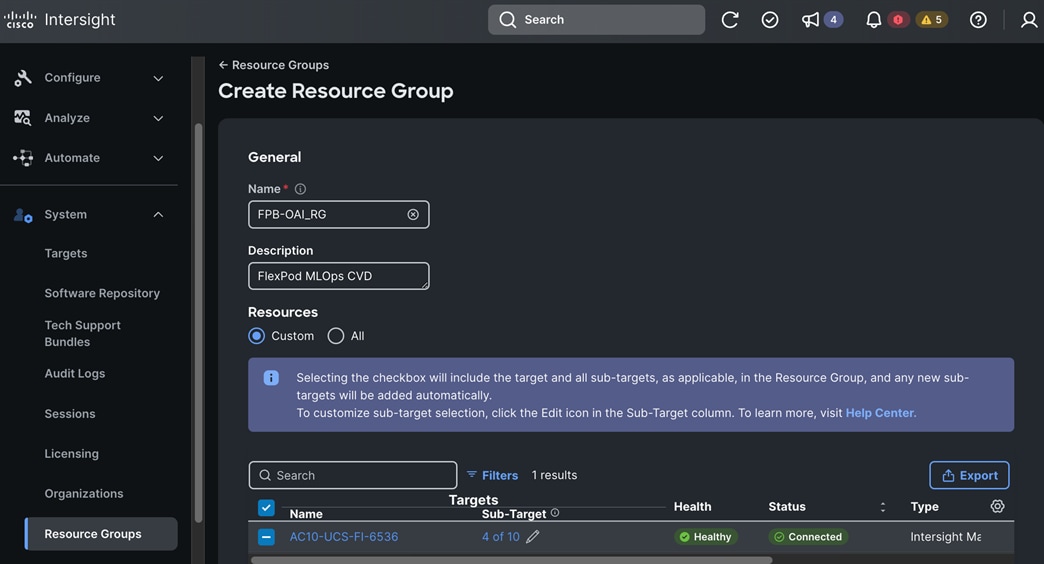Image resolution: width=1044 pixels, height=564 pixels.
Task: Click the '1 results' count text
Action: [x=554, y=475]
